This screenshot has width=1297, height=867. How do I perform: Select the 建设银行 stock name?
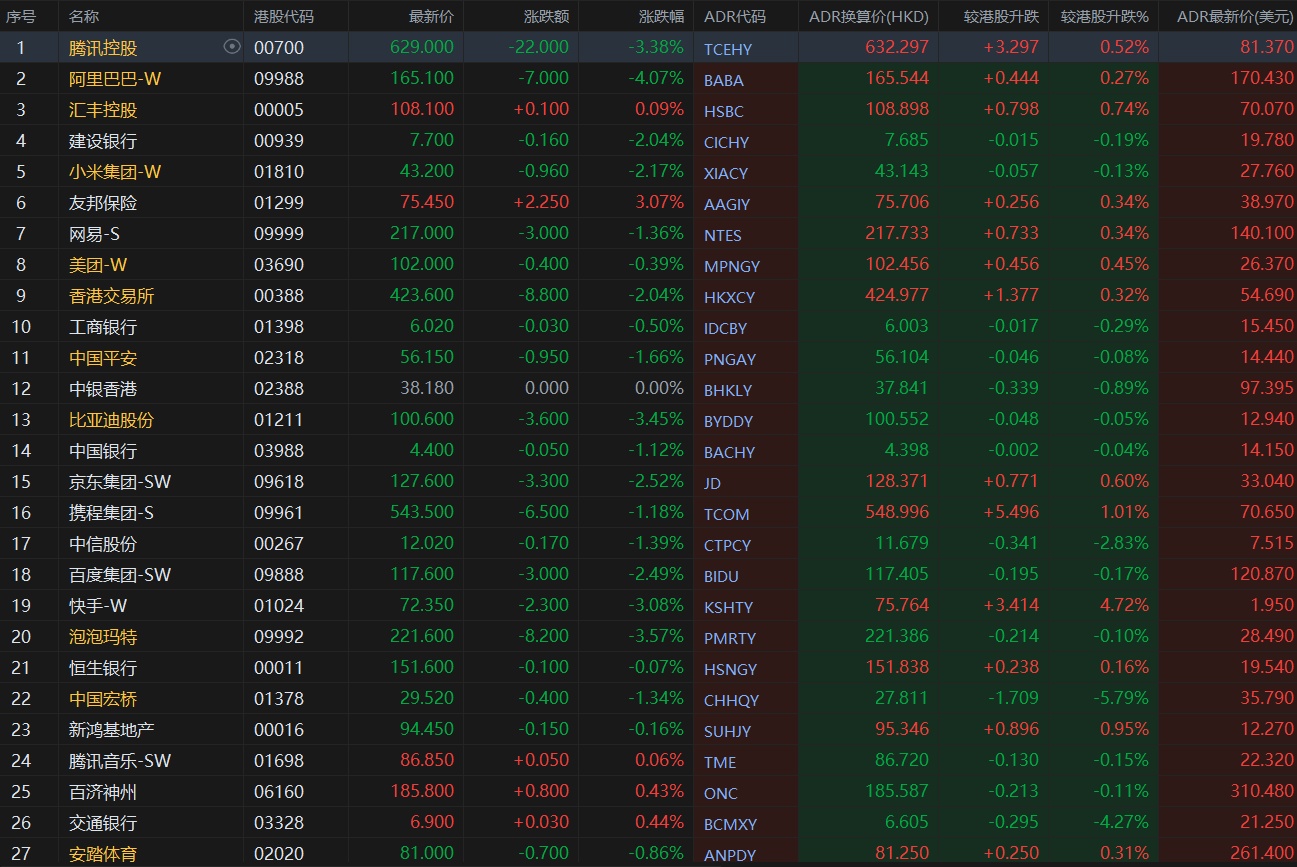coord(103,140)
